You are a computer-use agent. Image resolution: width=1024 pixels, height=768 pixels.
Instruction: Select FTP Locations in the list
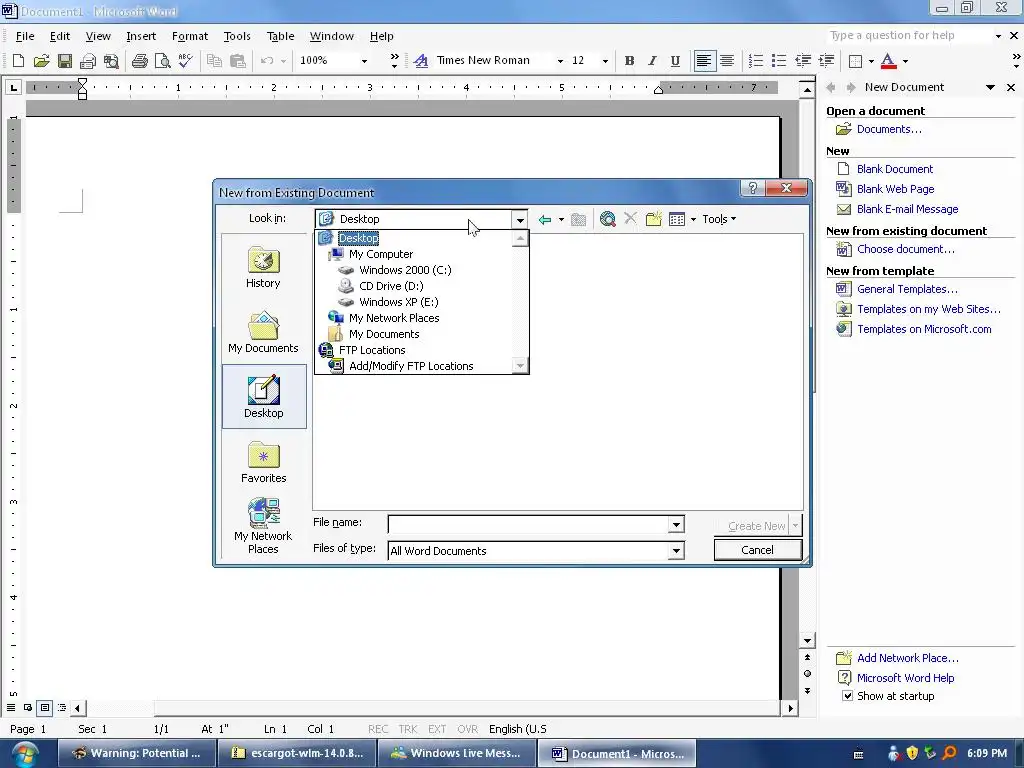(x=372, y=350)
